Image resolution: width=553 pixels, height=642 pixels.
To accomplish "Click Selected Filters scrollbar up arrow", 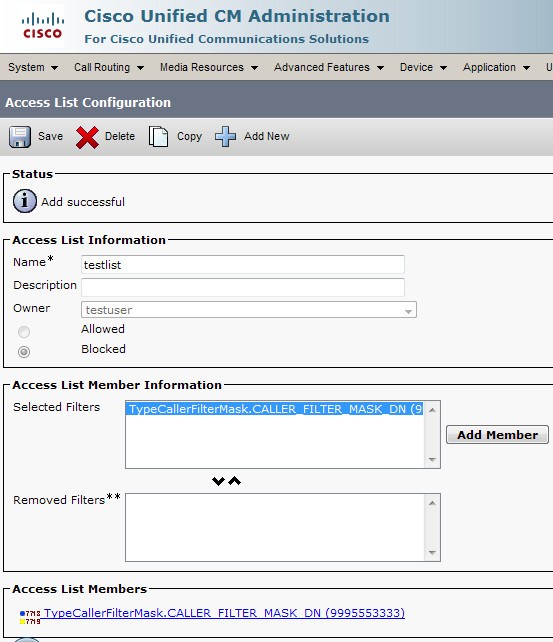I will pyautogui.click(x=432, y=410).
